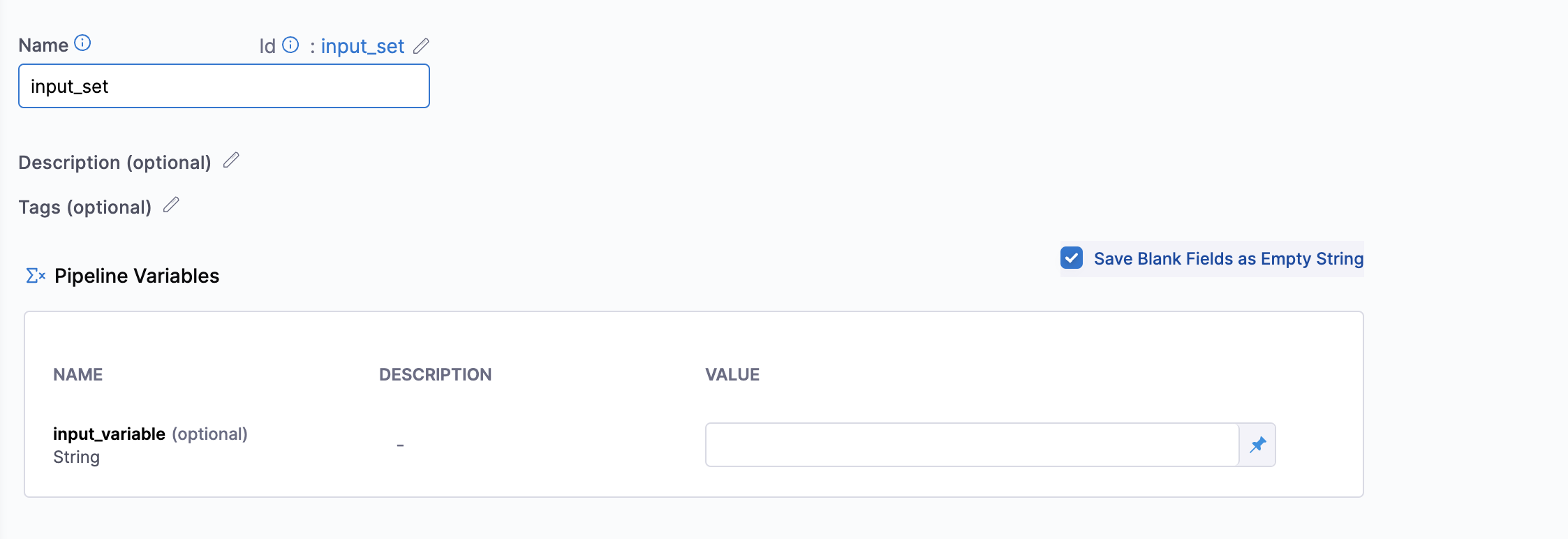Image resolution: width=1568 pixels, height=539 pixels.
Task: Click the Tags (optional) label
Action: coord(84,207)
